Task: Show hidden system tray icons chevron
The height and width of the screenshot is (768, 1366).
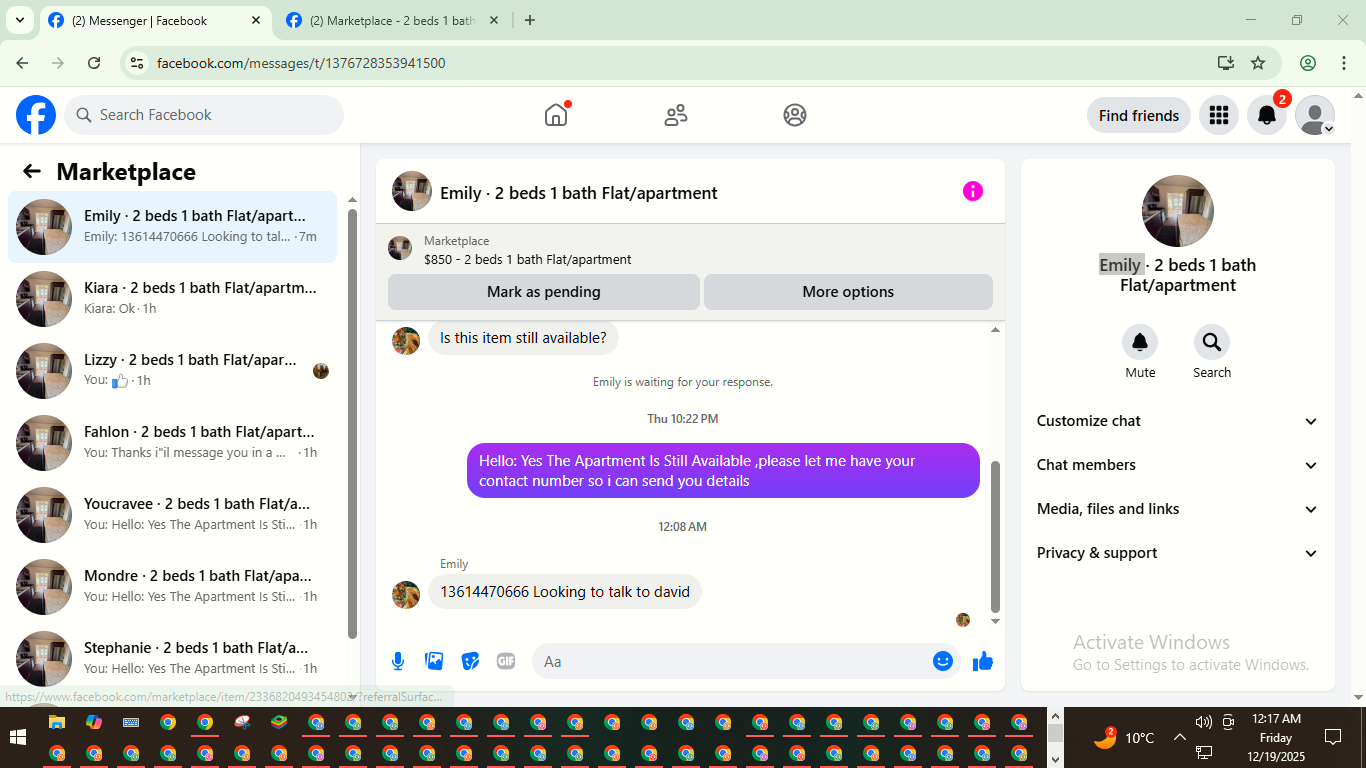Action: click(1179, 738)
